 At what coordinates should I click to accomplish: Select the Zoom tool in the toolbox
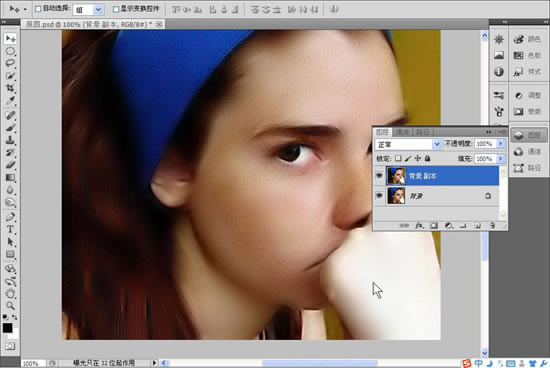click(x=10, y=306)
